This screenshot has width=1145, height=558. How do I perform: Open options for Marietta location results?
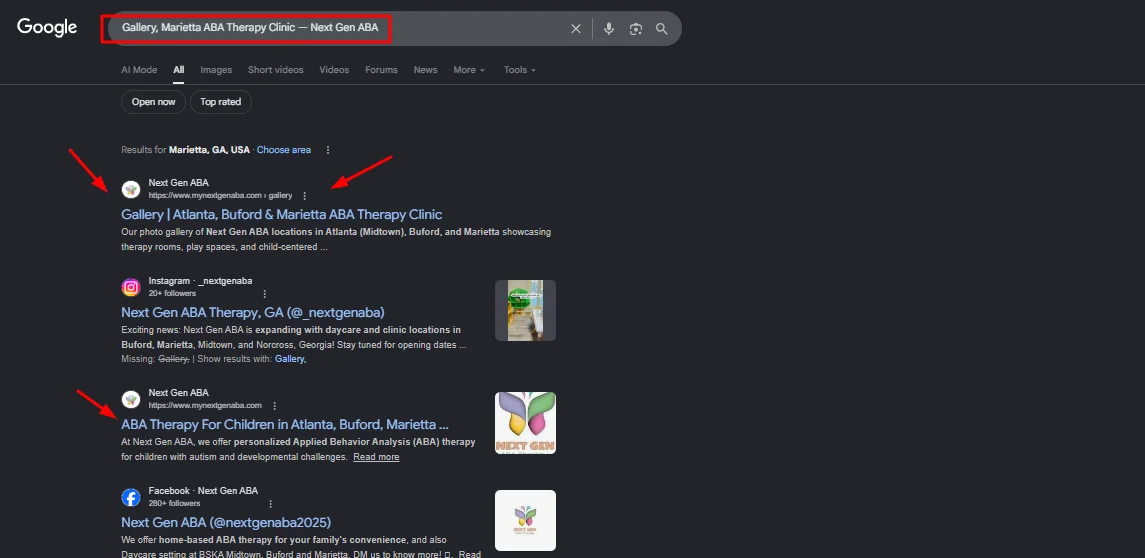[x=327, y=150]
